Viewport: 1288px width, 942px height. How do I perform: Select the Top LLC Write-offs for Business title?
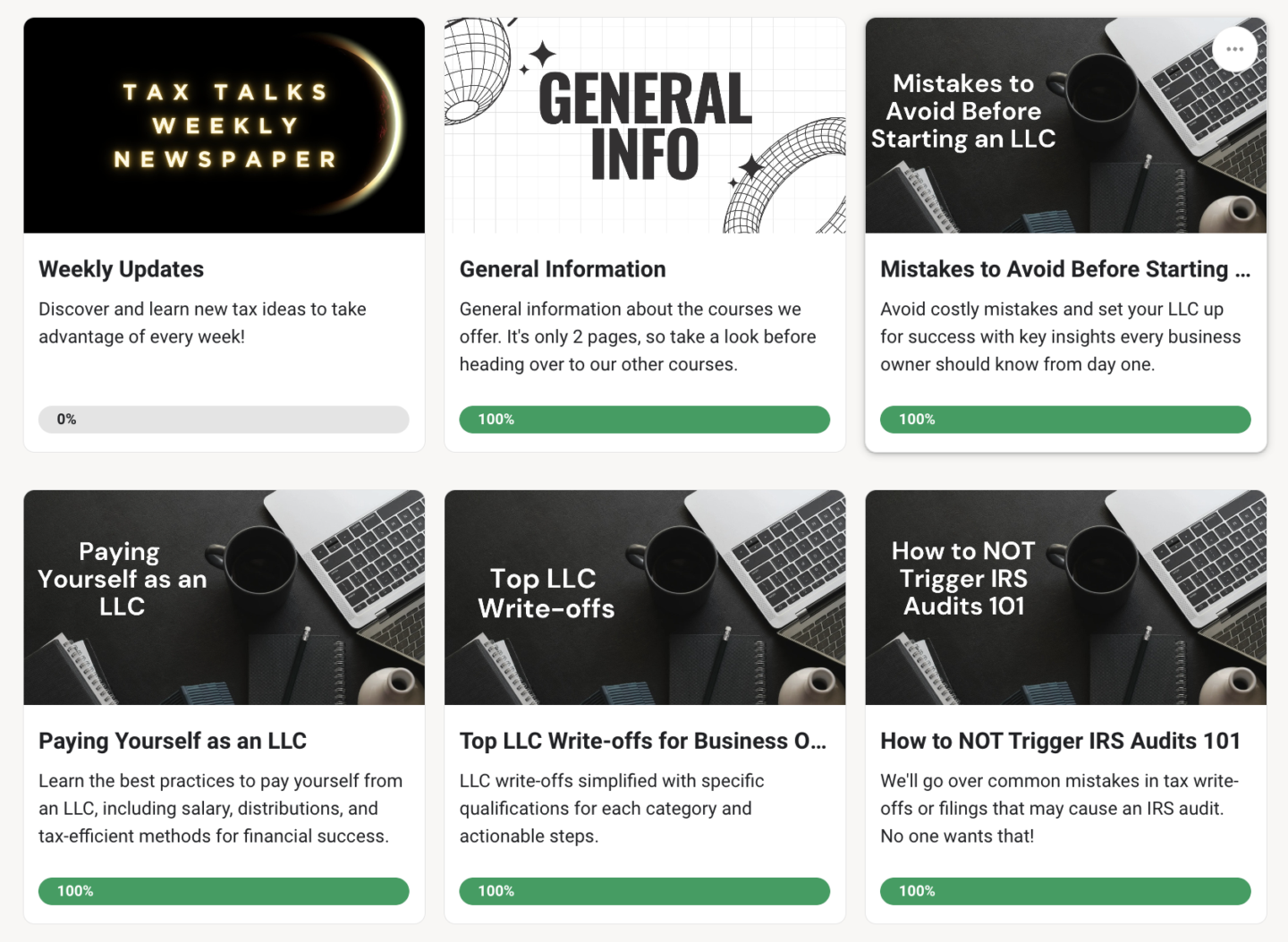pos(643,741)
